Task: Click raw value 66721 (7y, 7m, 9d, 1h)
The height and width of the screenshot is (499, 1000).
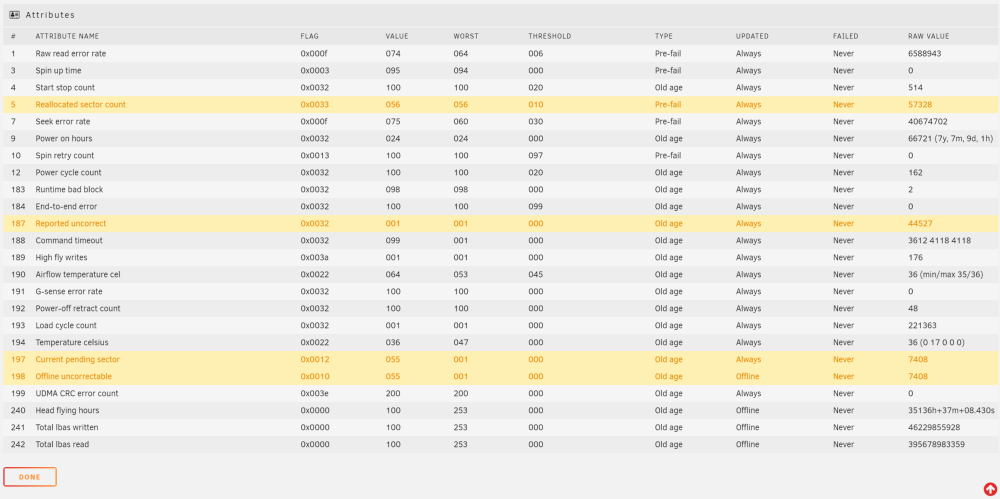Action: point(950,138)
